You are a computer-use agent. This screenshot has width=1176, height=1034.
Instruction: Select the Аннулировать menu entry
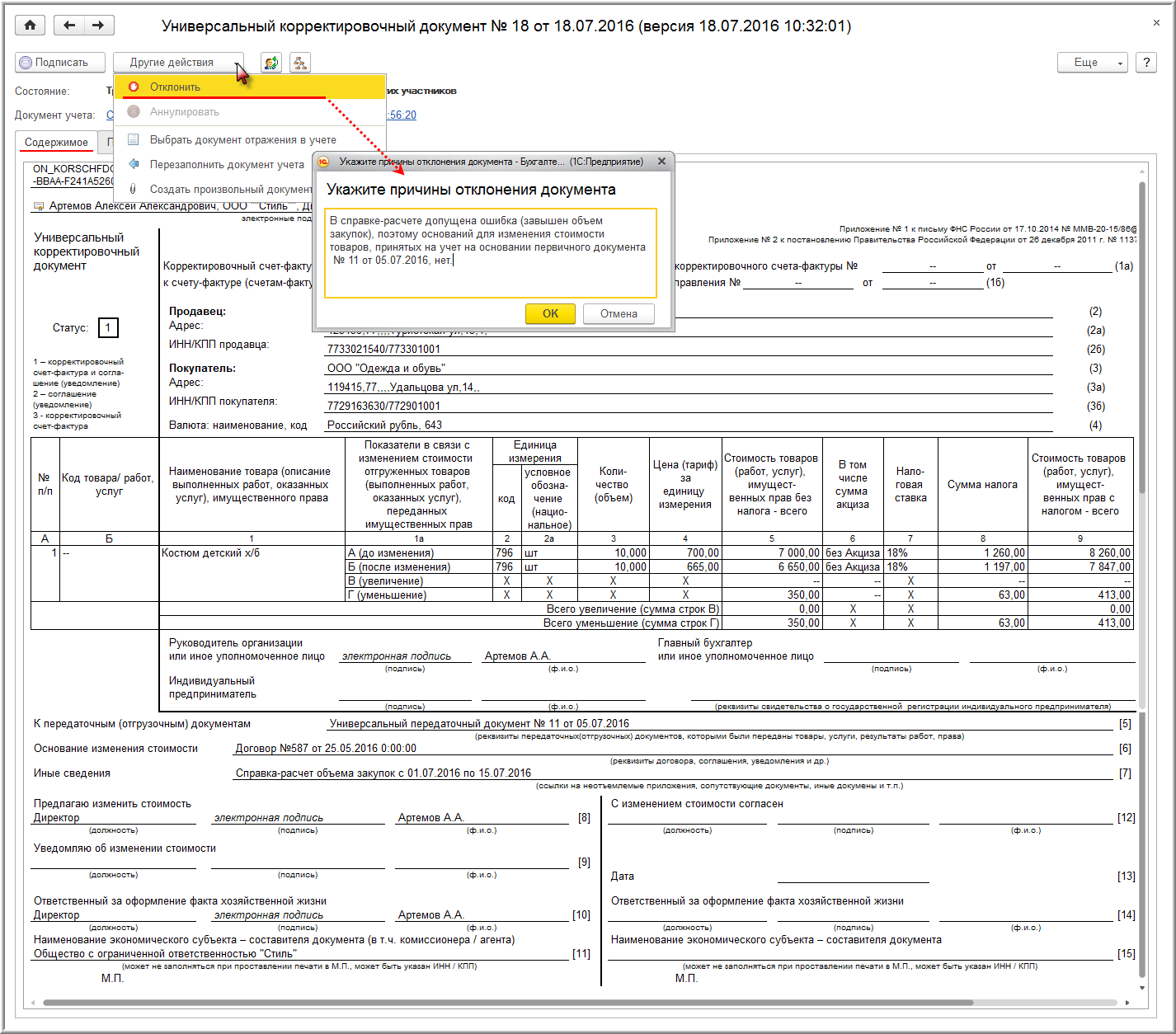coord(250,111)
